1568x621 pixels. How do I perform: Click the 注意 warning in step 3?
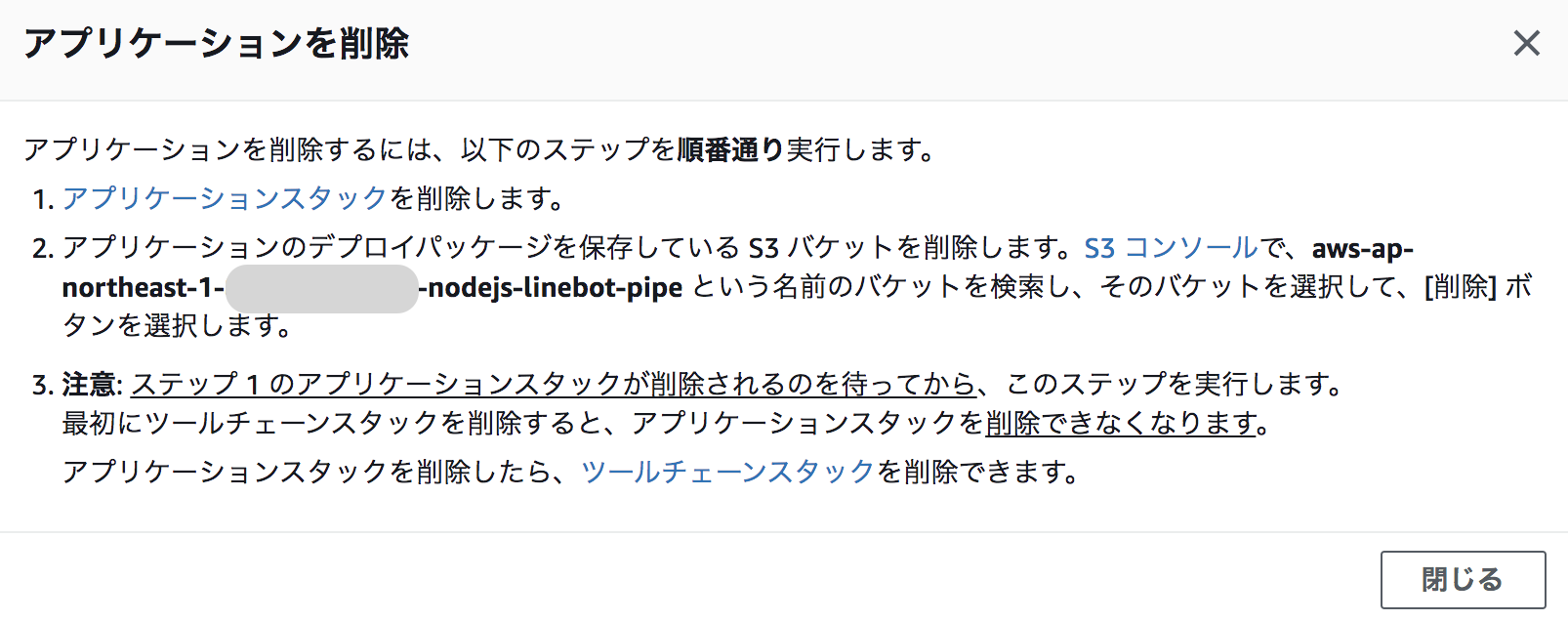pyautogui.click(x=95, y=385)
